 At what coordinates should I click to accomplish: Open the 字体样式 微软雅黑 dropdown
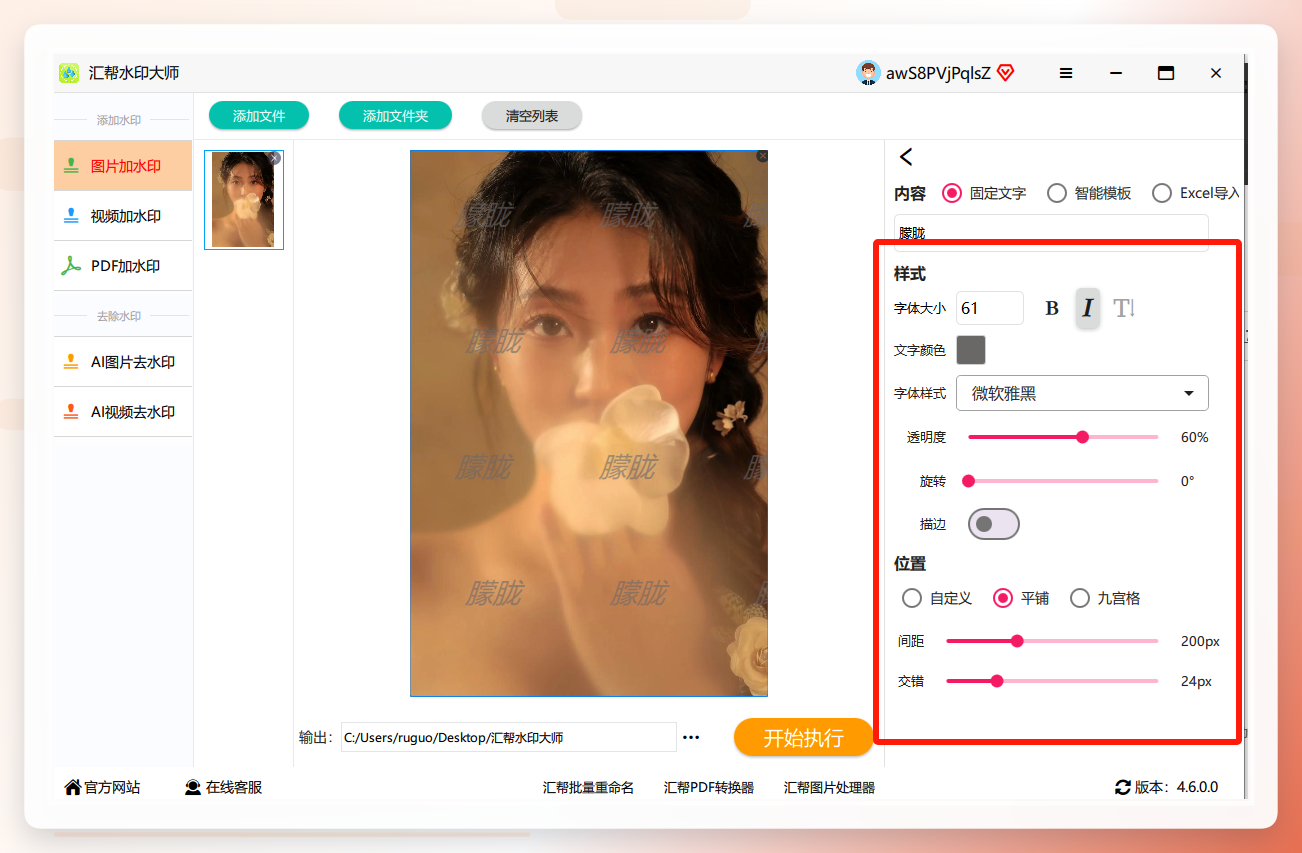pyautogui.click(x=1082, y=393)
